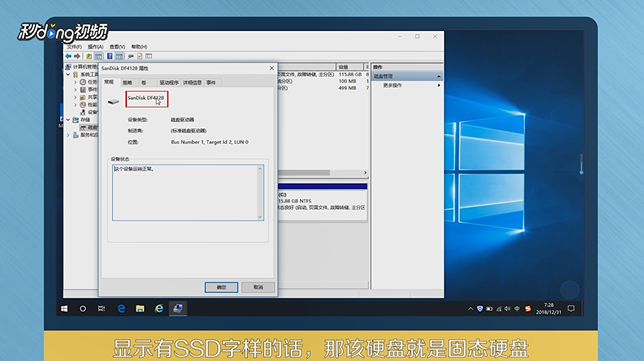This screenshot has width=644, height=361.
Task: Collapse the Disk Management actions section
Action: point(438,76)
